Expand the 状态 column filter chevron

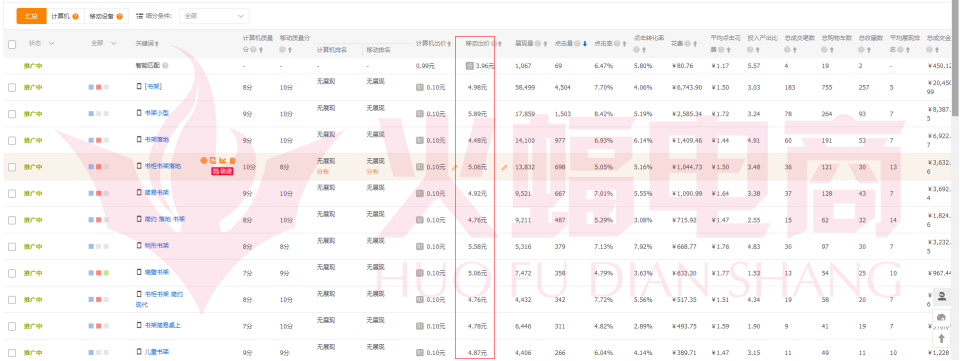coord(51,43)
